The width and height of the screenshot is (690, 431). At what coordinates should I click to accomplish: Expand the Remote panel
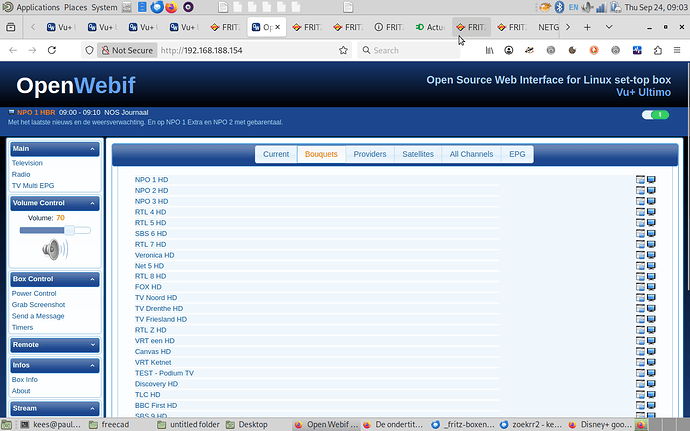[92, 345]
